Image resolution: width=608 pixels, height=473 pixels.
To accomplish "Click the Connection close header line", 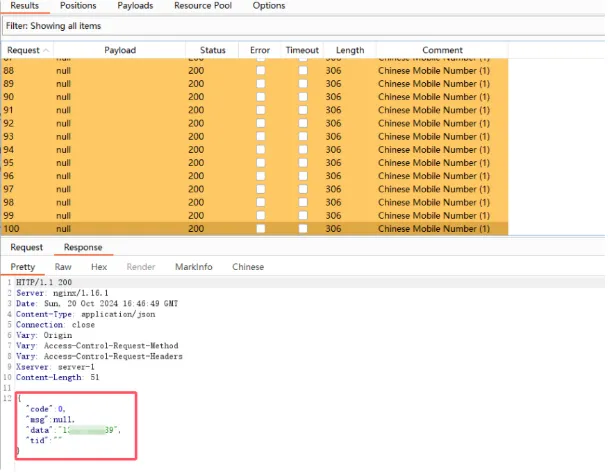I will [x=55, y=325].
